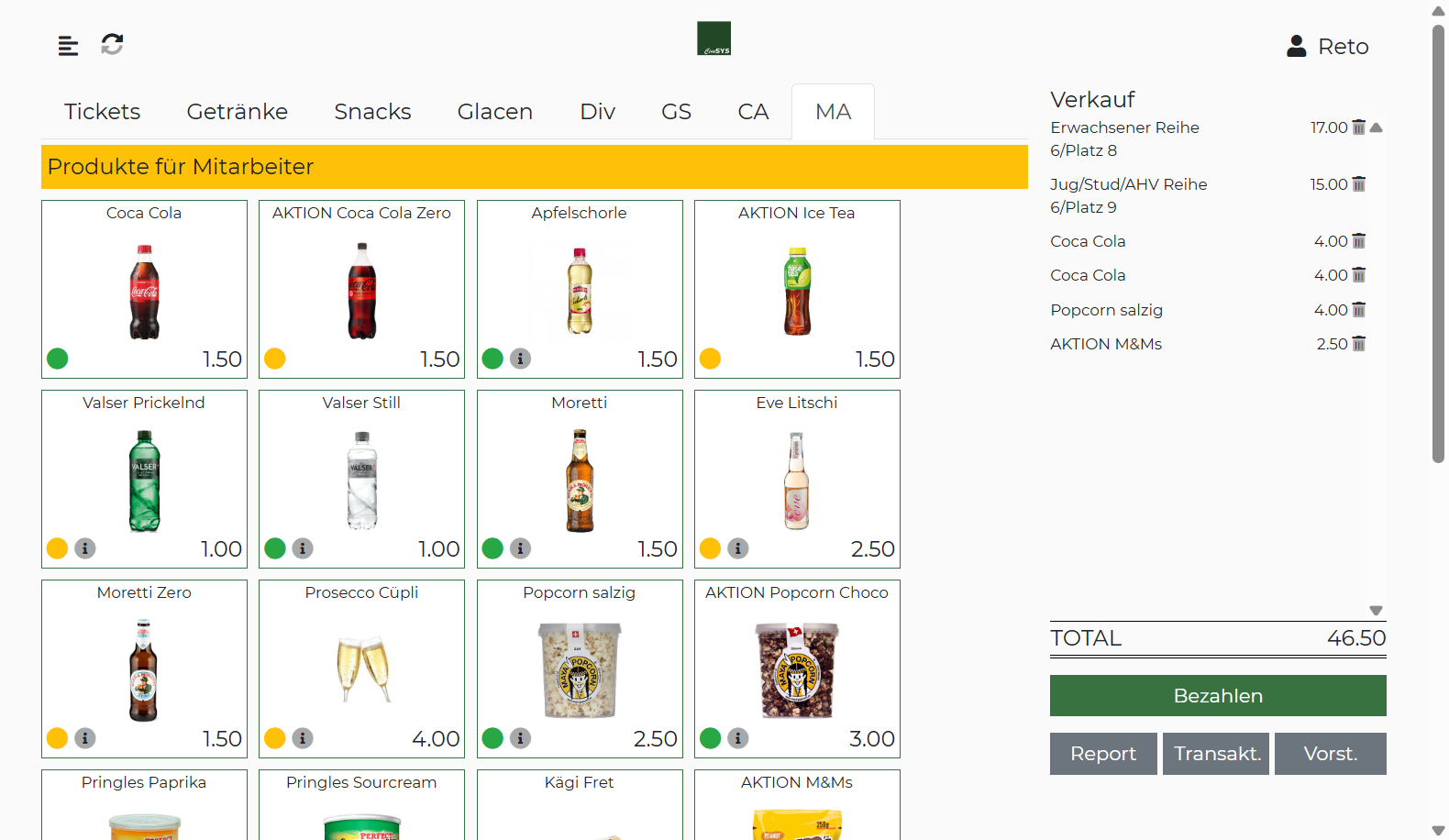Click the Bezahlen button
This screenshot has width=1449, height=840.
1218,696
